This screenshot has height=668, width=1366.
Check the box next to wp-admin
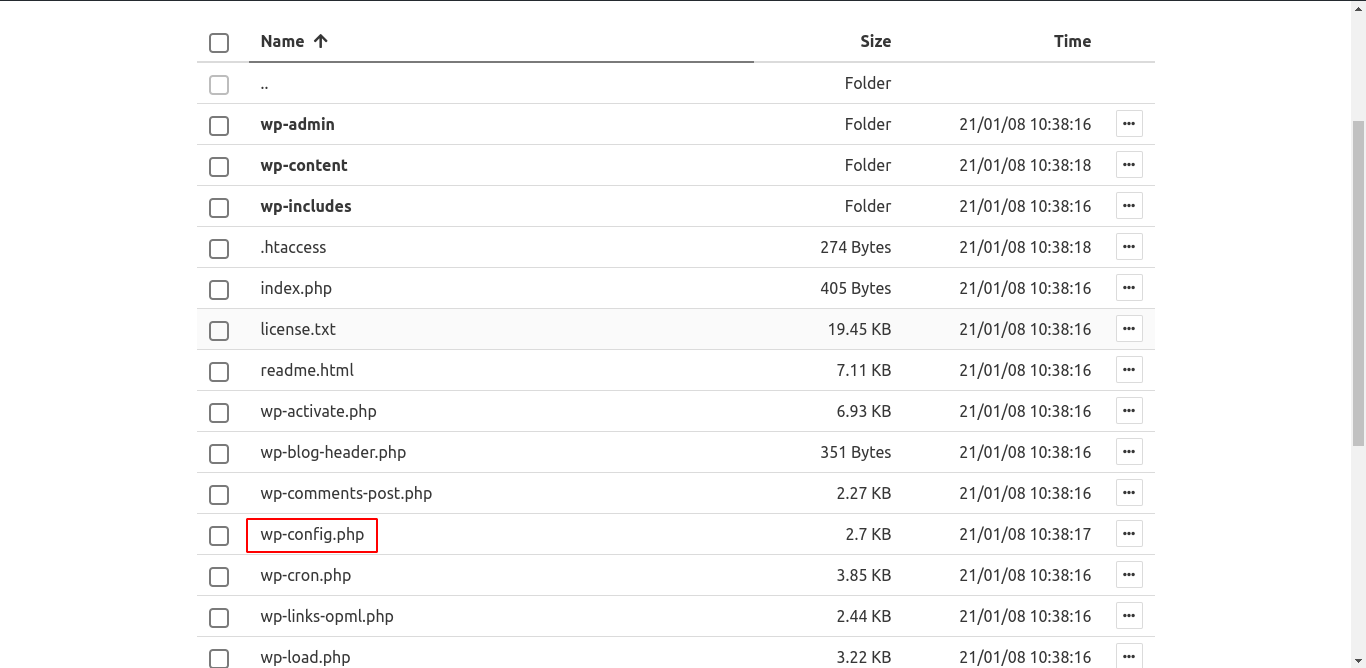[x=219, y=126]
